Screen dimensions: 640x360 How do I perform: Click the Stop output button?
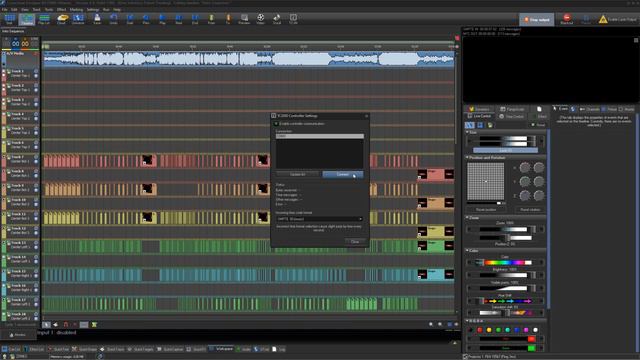[537, 20]
